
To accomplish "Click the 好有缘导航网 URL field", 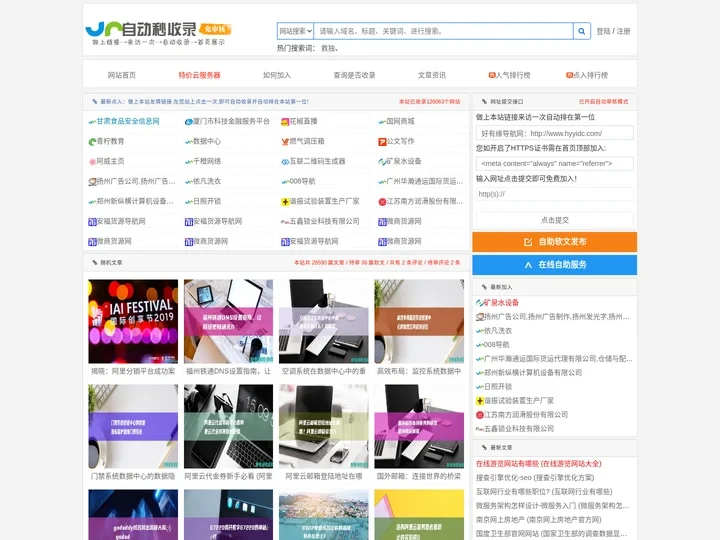I will [555, 133].
